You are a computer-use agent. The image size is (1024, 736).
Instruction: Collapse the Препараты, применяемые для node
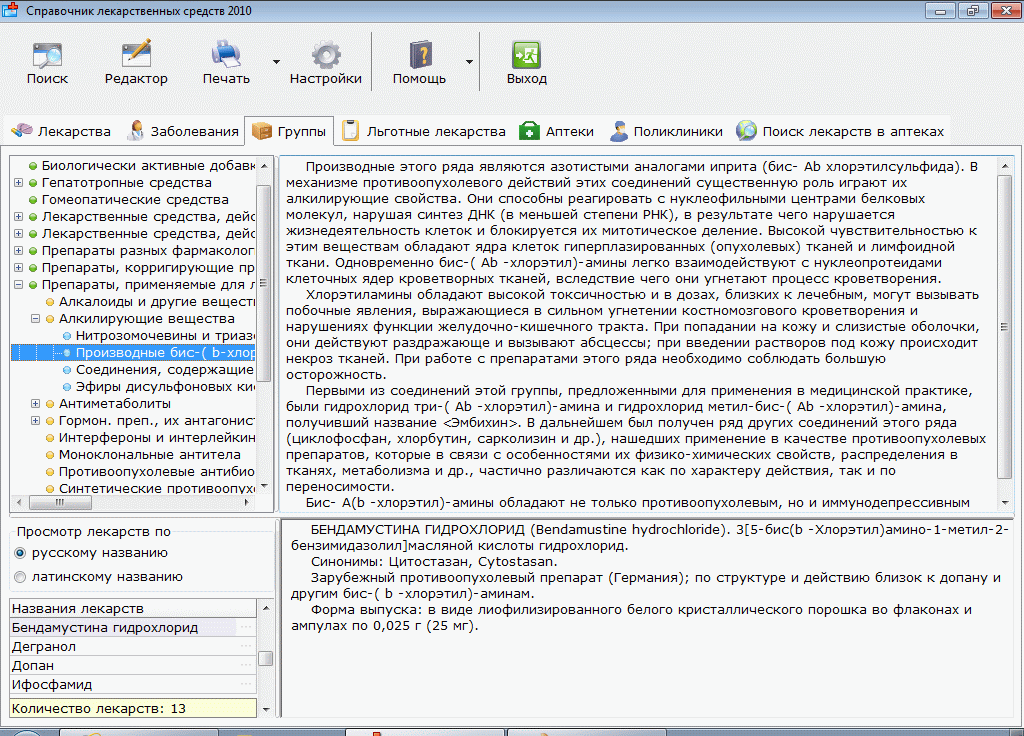(x=19, y=285)
